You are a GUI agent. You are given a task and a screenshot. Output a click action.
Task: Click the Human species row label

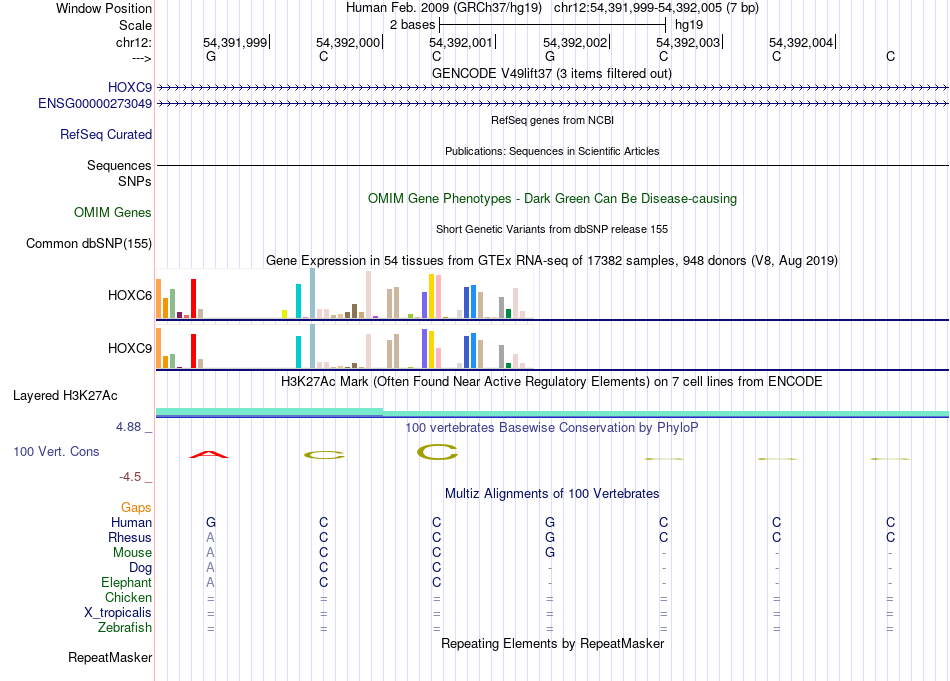pos(131,522)
